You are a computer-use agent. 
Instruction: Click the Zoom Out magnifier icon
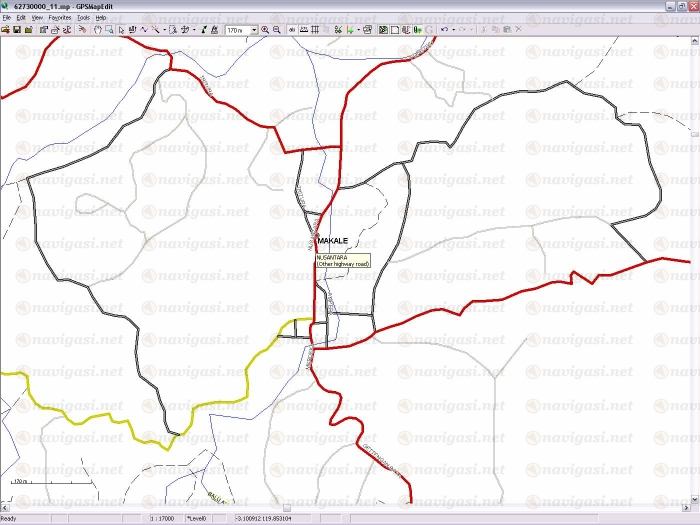tap(277, 30)
